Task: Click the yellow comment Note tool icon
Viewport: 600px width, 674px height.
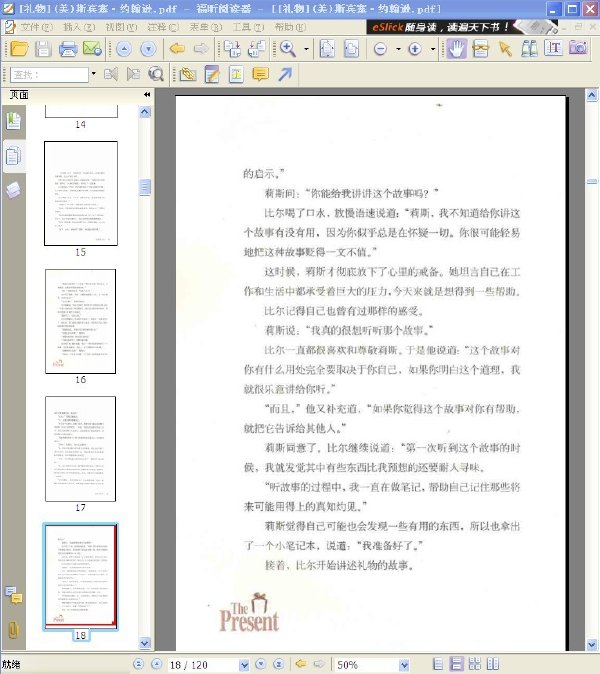Action: coord(260,75)
